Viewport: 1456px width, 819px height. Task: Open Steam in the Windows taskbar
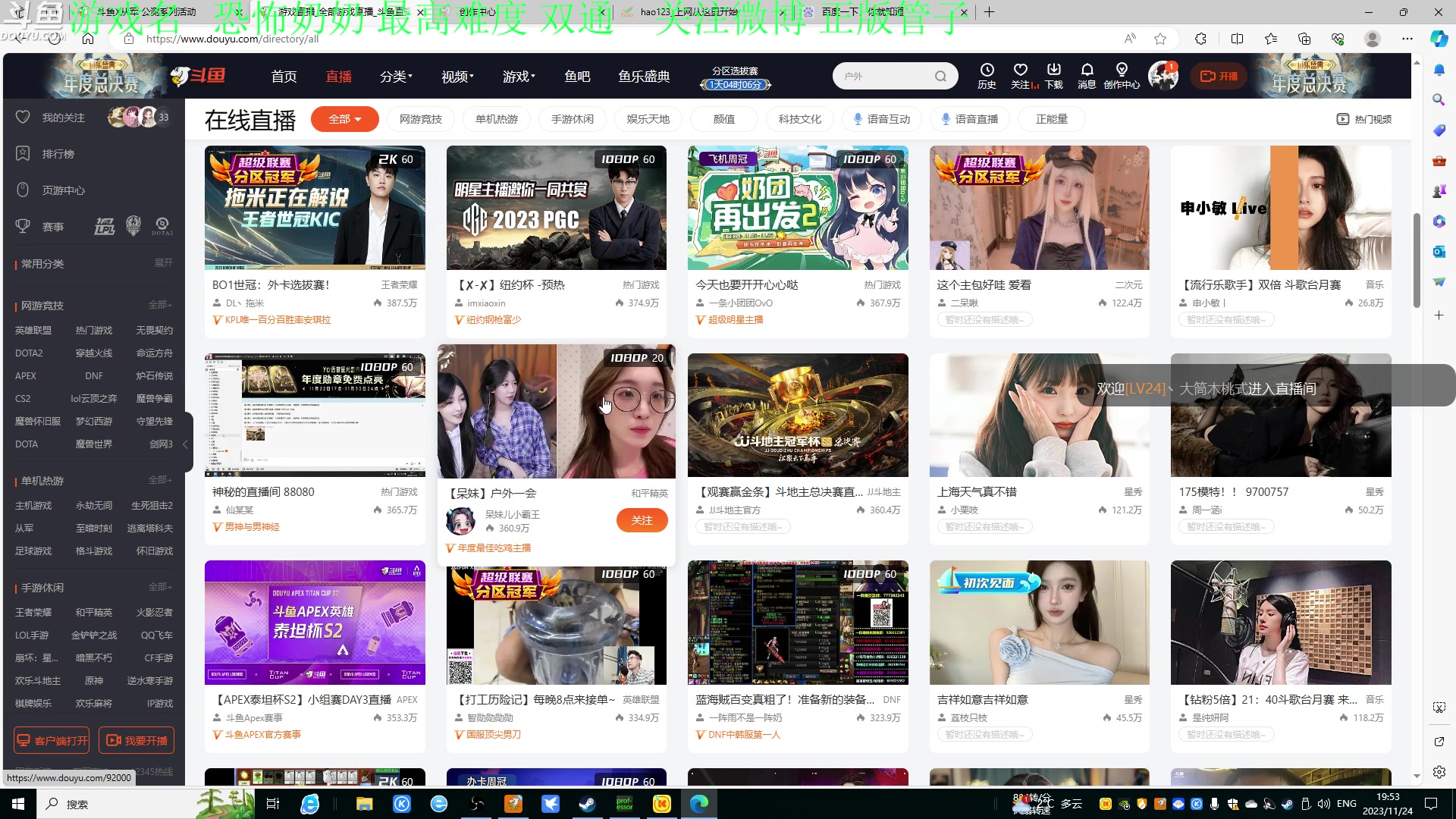pos(587,804)
